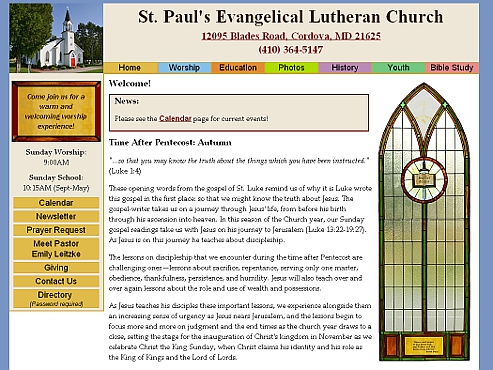The width and height of the screenshot is (493, 370).
Task: Open Meet Pastor Emily Leitzke page
Action: point(56,249)
